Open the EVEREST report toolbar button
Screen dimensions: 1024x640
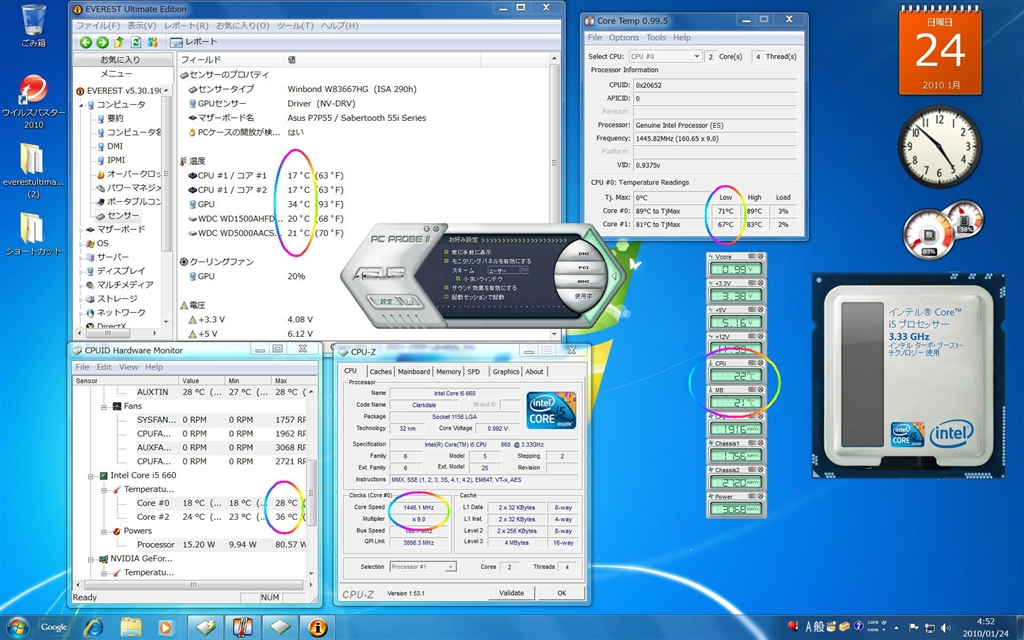[194, 42]
